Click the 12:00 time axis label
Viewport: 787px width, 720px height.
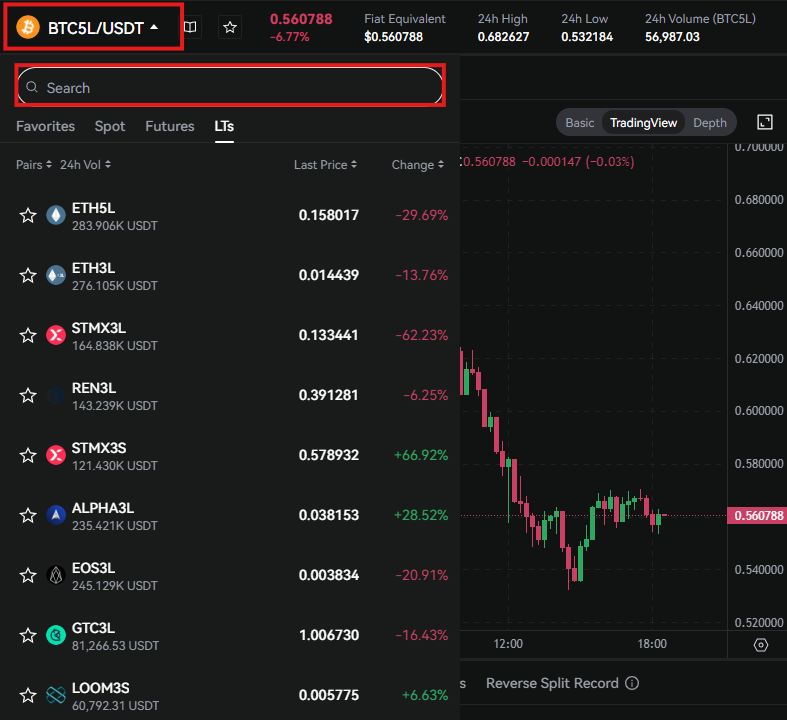click(x=508, y=644)
